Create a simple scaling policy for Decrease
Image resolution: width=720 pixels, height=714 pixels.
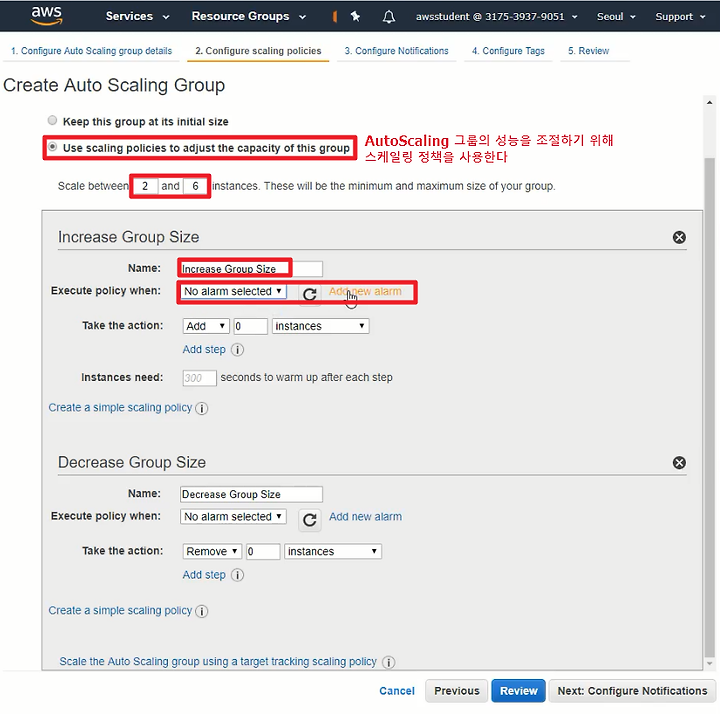(120, 611)
